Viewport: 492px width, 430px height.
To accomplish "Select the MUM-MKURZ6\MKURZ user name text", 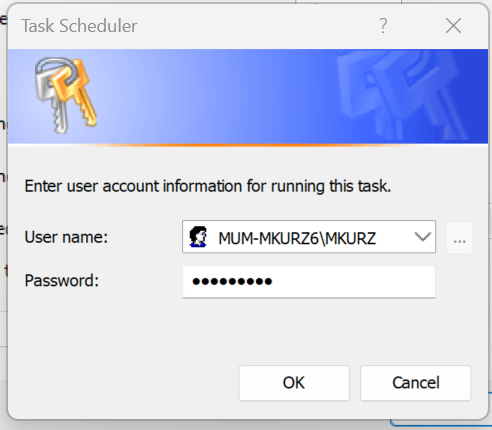I will [x=297, y=238].
